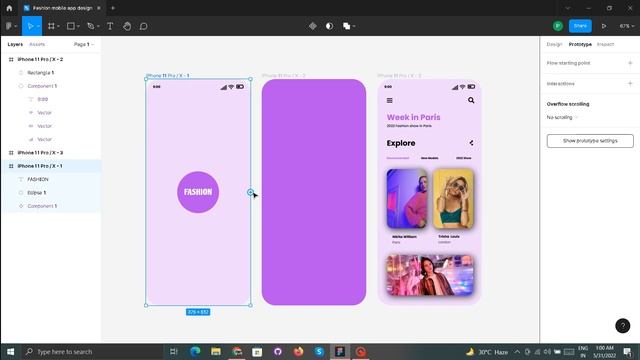Select the Pen tool

[91, 26]
